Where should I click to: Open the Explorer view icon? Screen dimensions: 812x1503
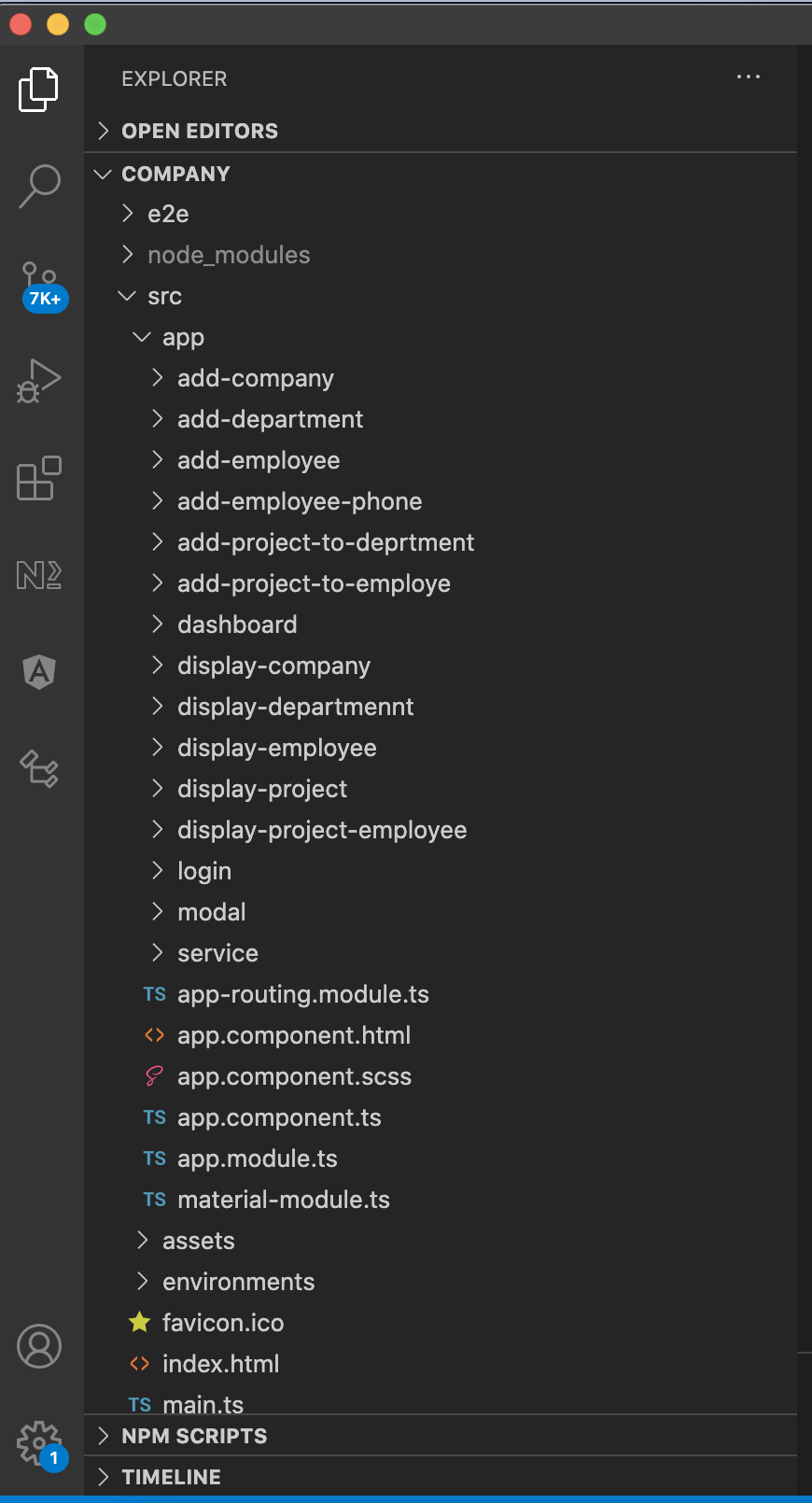[39, 90]
